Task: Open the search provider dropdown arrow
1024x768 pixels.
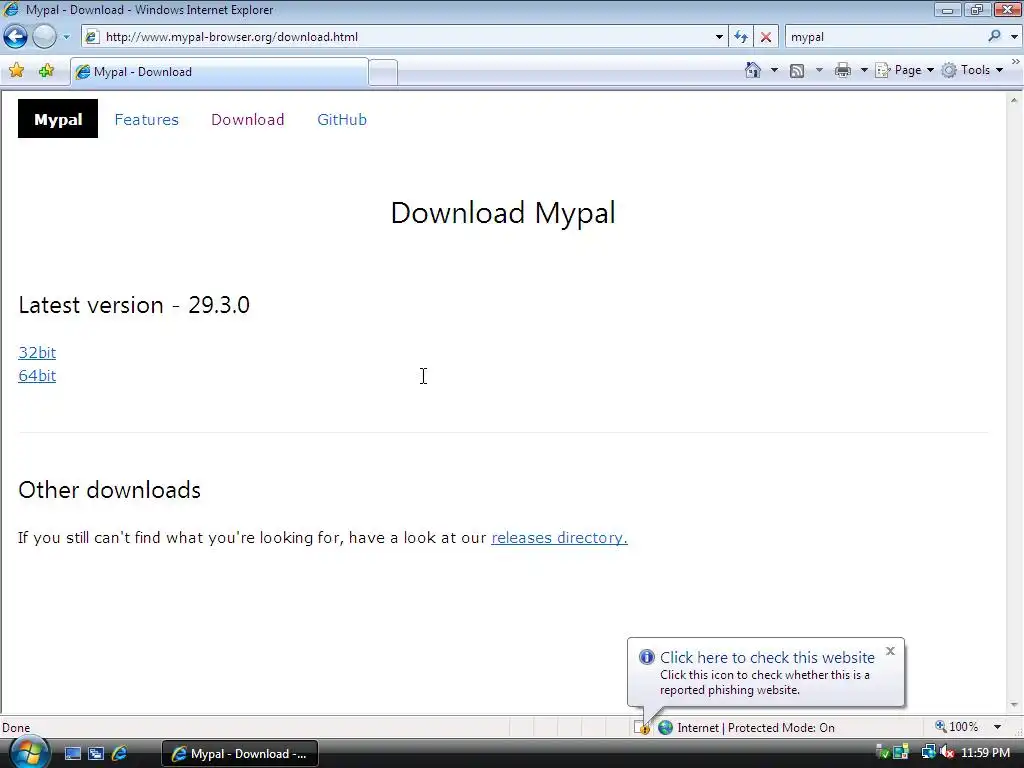Action: 1014,37
